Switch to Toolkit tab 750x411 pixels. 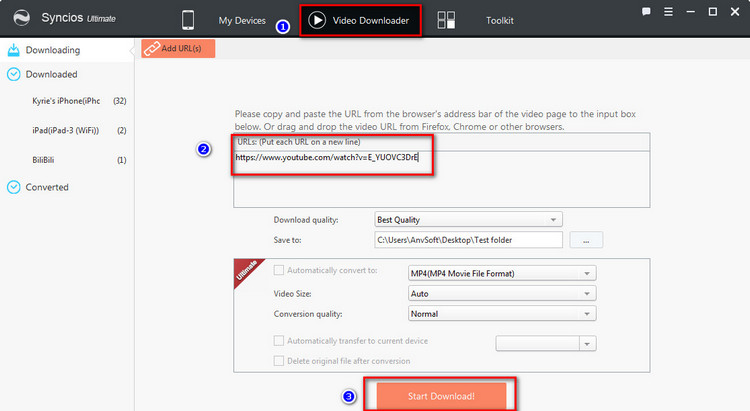499,21
